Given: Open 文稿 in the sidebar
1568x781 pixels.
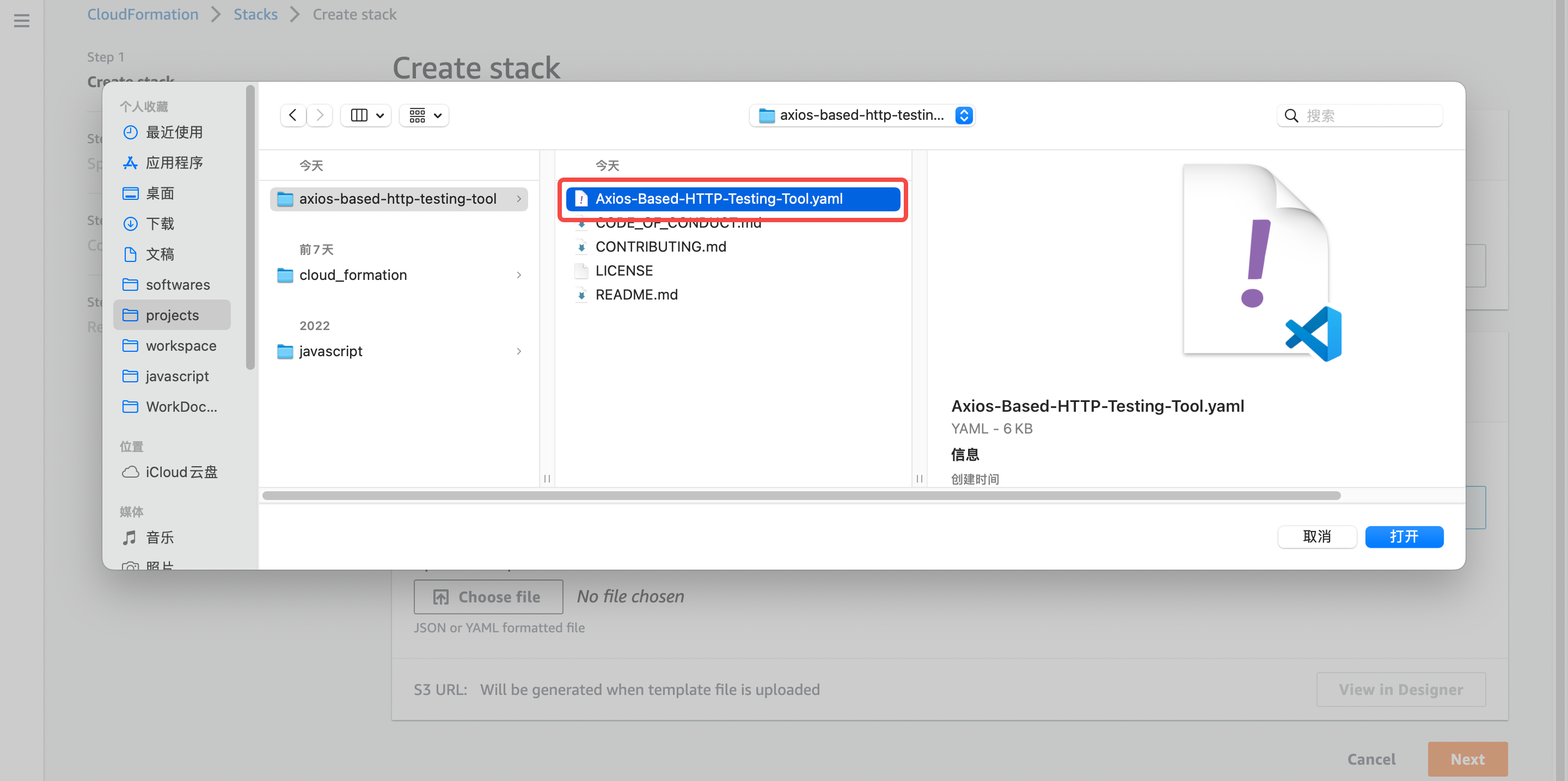Looking at the screenshot, I should (x=171, y=254).
